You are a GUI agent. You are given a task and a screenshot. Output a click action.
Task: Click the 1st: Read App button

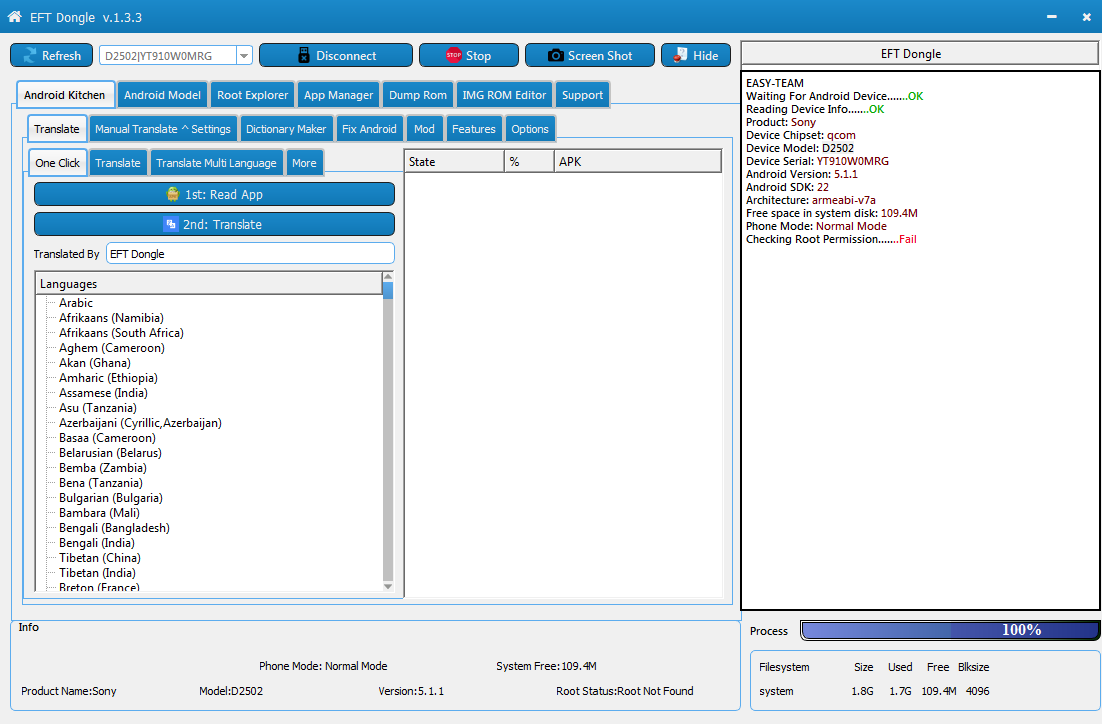click(x=214, y=195)
